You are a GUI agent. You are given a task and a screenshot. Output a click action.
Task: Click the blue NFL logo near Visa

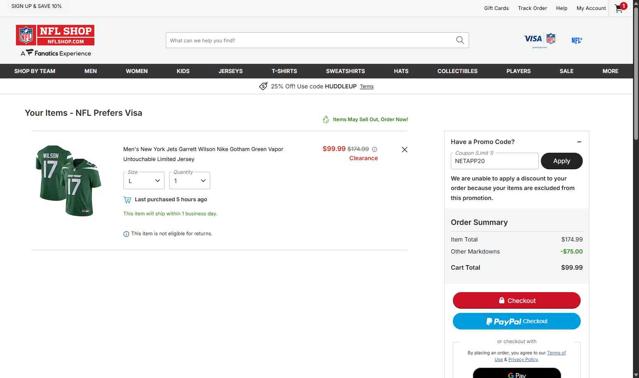577,40
